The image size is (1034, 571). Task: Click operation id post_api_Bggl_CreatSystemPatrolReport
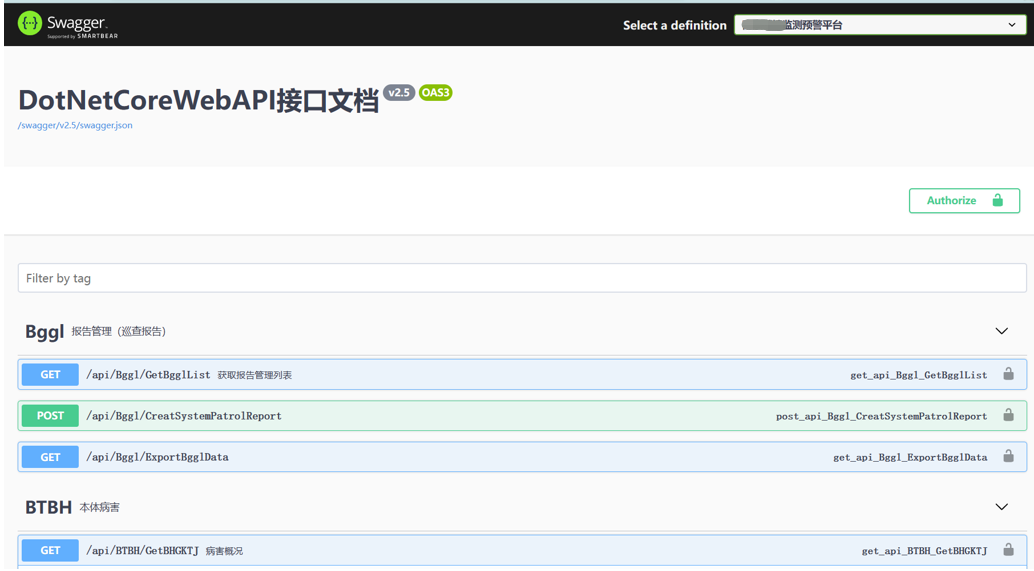[882, 416]
